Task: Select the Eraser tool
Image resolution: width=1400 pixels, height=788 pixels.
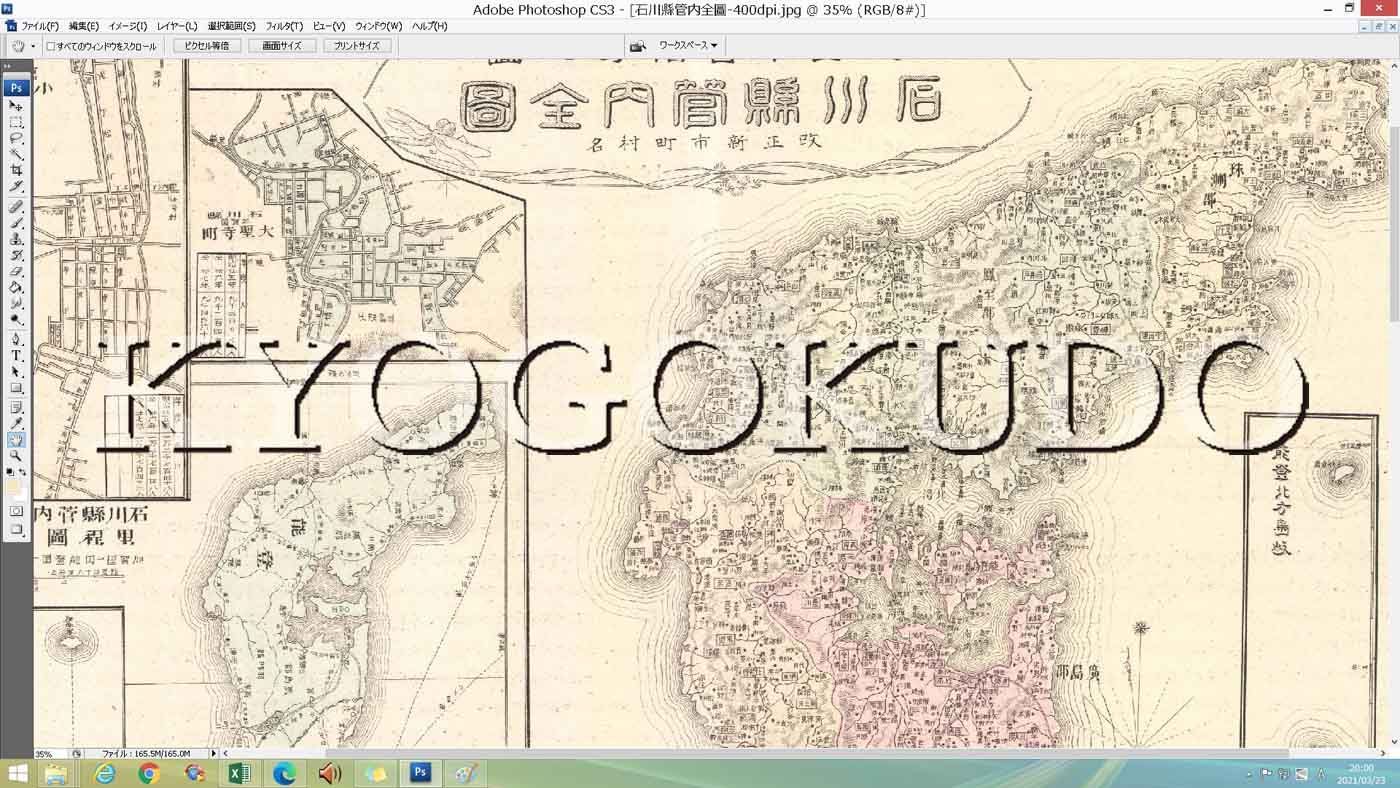Action: 16,271
